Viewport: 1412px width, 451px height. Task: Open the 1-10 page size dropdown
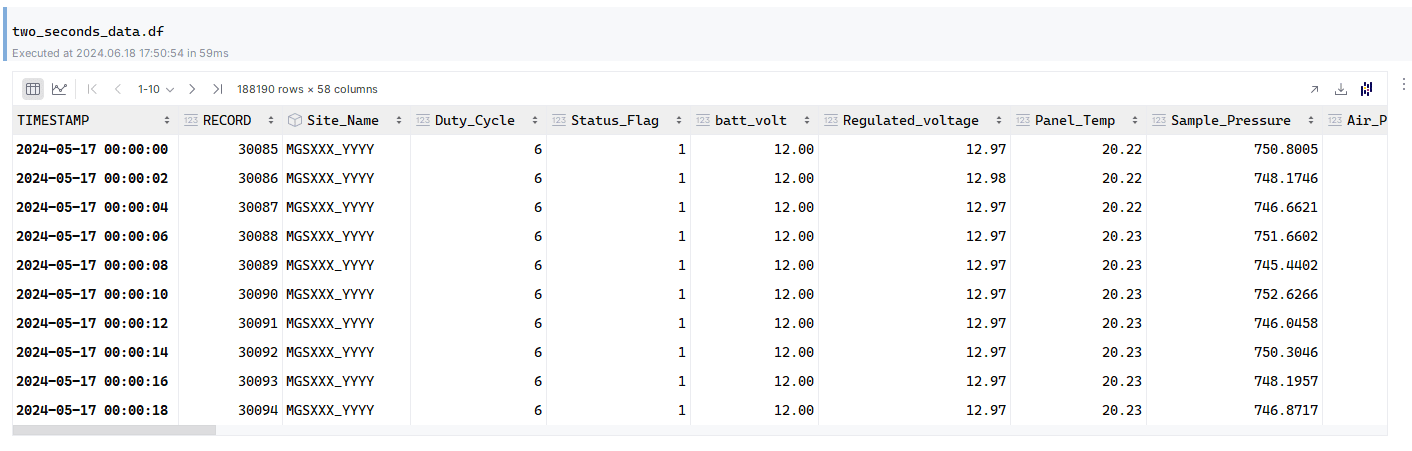point(156,89)
